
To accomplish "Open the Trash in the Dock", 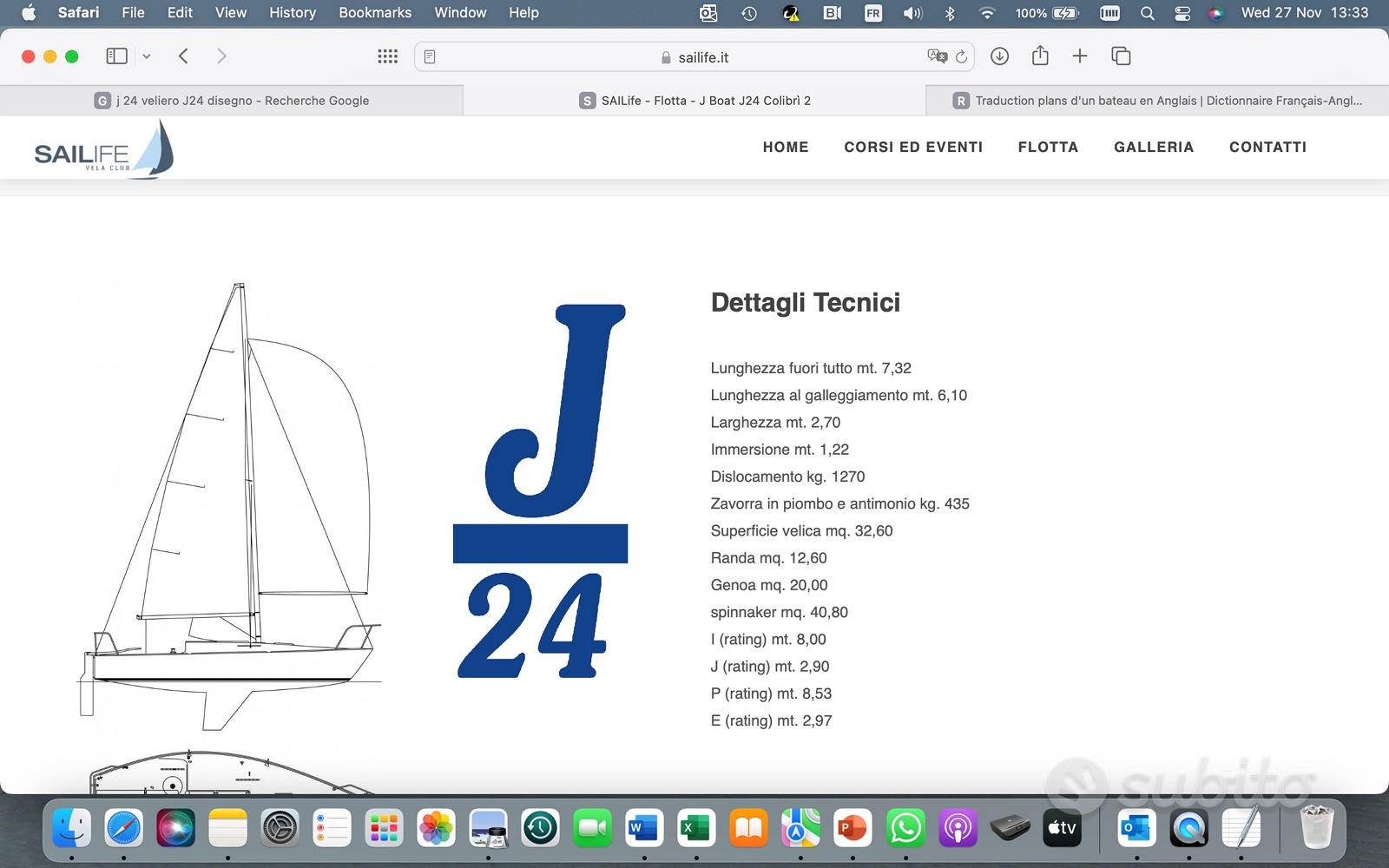I will point(1317,828).
